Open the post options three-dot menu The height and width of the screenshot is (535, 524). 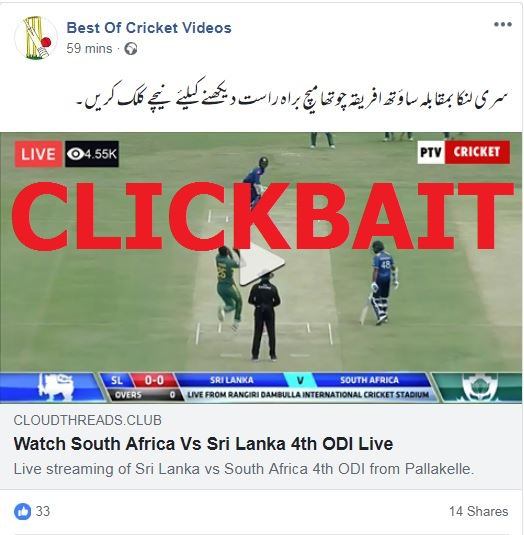pyautogui.click(x=503, y=25)
